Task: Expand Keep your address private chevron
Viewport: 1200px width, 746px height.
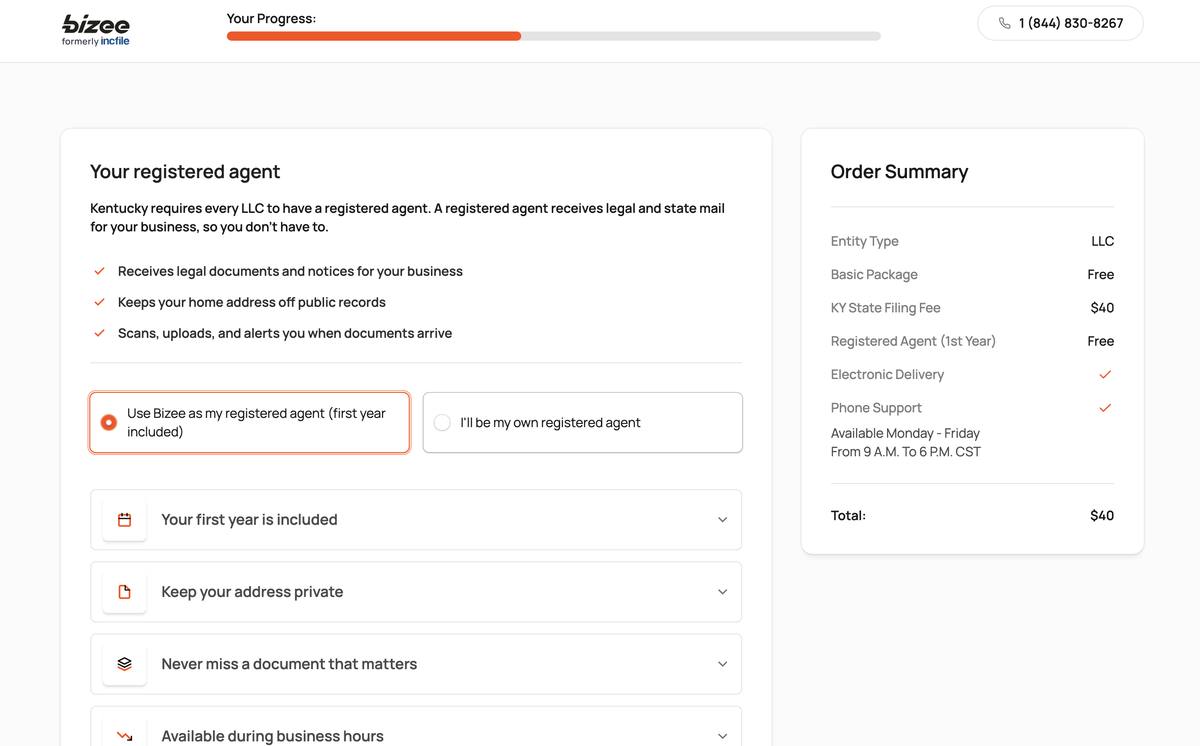Action: (x=722, y=592)
